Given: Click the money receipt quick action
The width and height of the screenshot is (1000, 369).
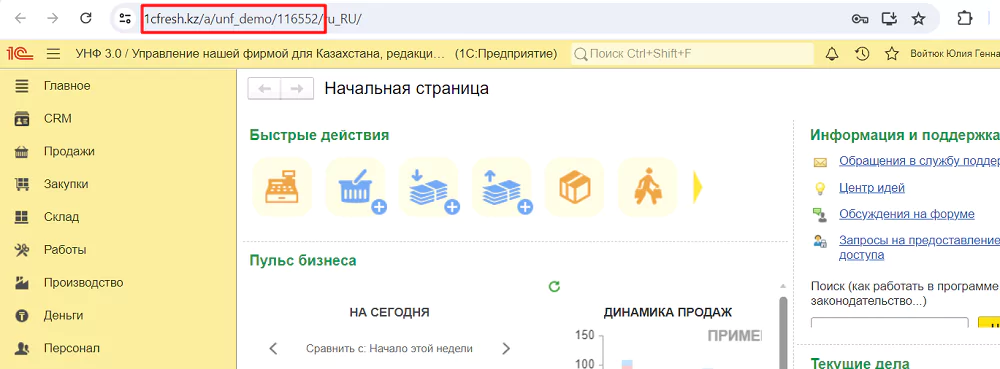Looking at the screenshot, I should (429, 187).
